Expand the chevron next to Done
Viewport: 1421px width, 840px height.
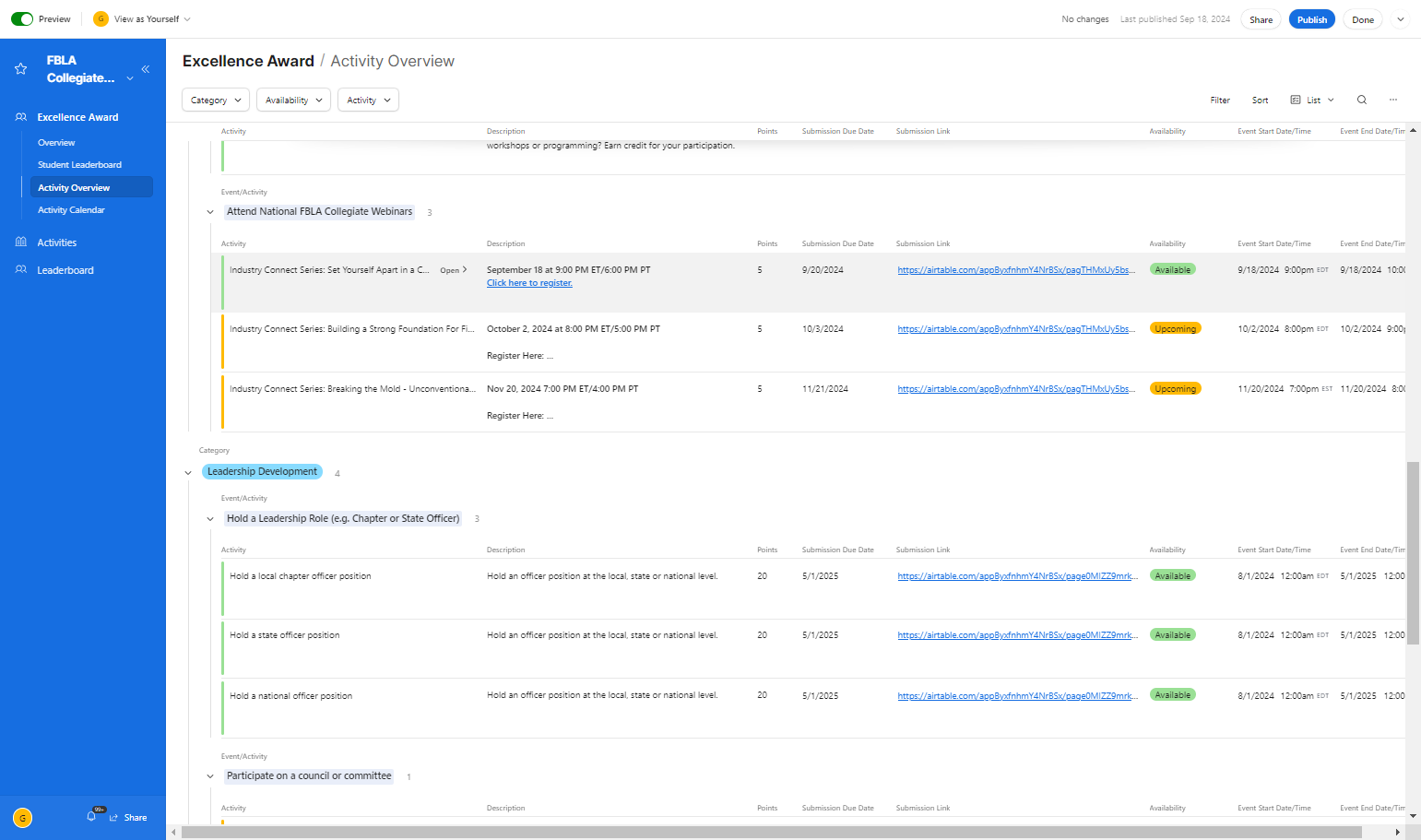click(1401, 19)
